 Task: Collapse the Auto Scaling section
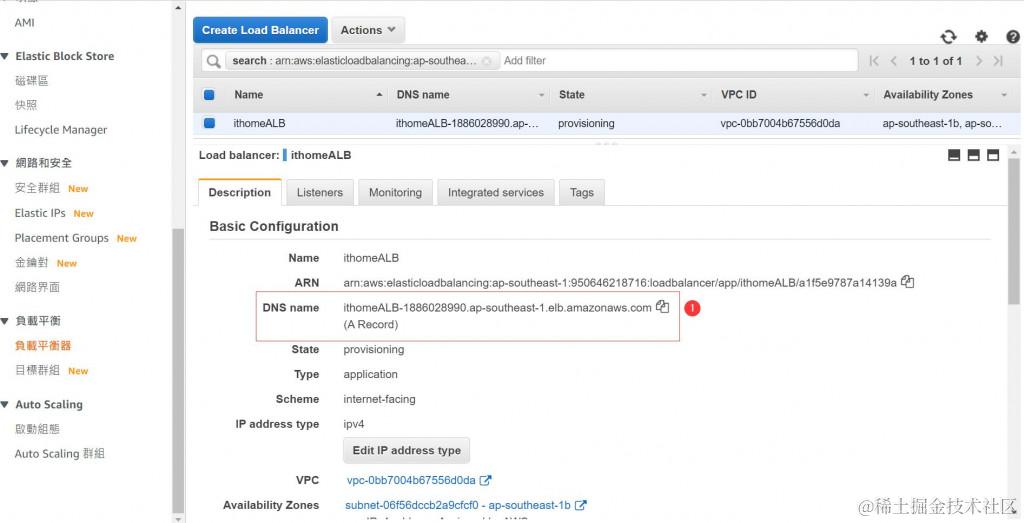(5, 405)
